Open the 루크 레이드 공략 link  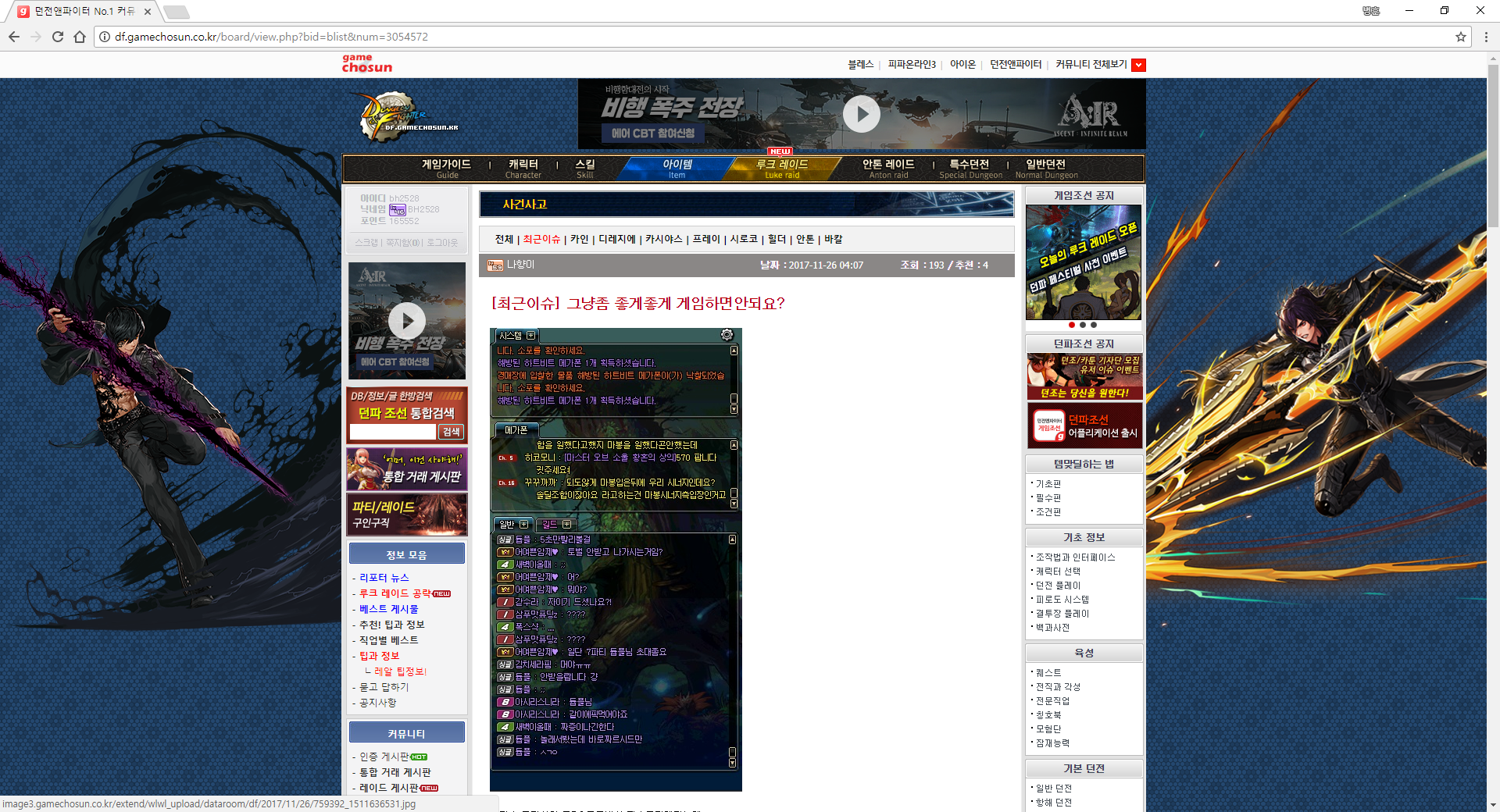tap(395, 593)
